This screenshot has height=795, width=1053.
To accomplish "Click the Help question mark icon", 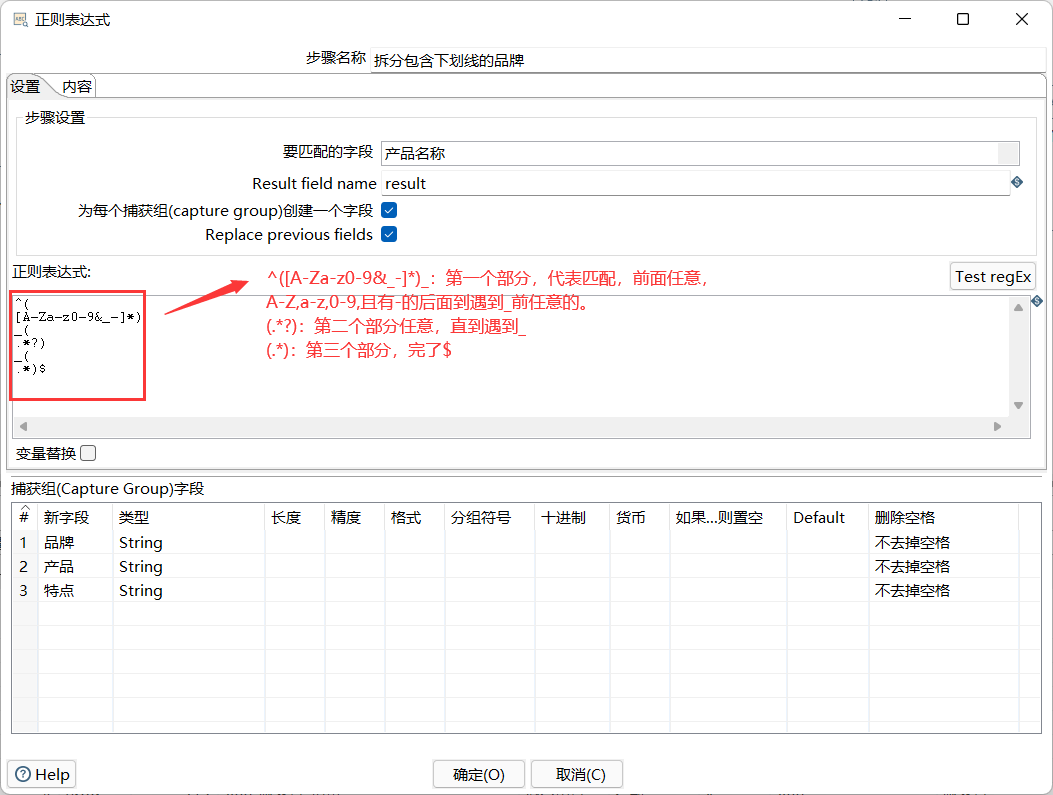I will [23, 774].
